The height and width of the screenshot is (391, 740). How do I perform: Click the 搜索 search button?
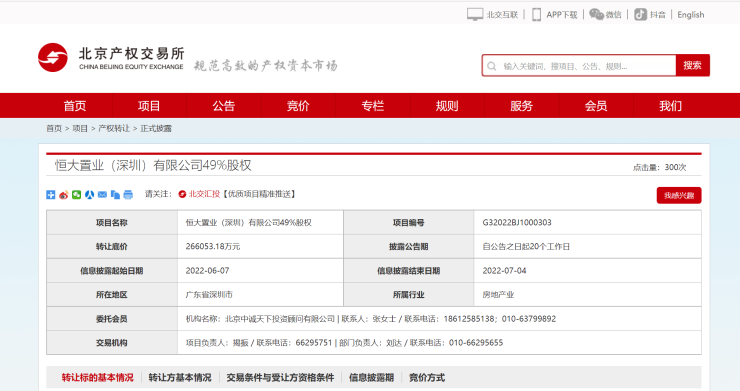[x=692, y=66]
